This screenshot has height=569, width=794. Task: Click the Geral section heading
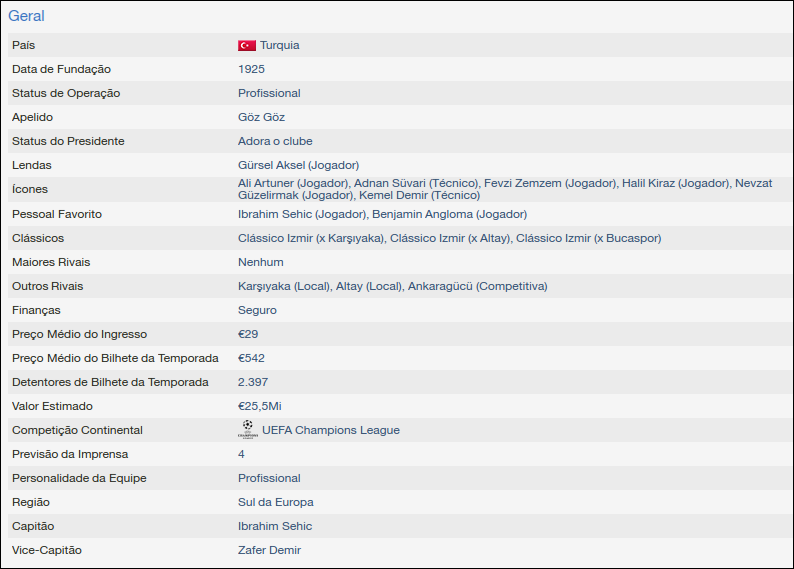click(x=27, y=16)
